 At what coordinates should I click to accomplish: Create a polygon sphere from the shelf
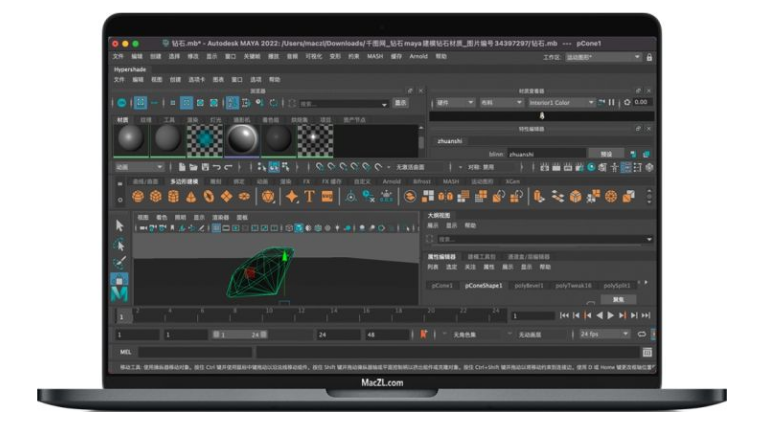[138, 197]
